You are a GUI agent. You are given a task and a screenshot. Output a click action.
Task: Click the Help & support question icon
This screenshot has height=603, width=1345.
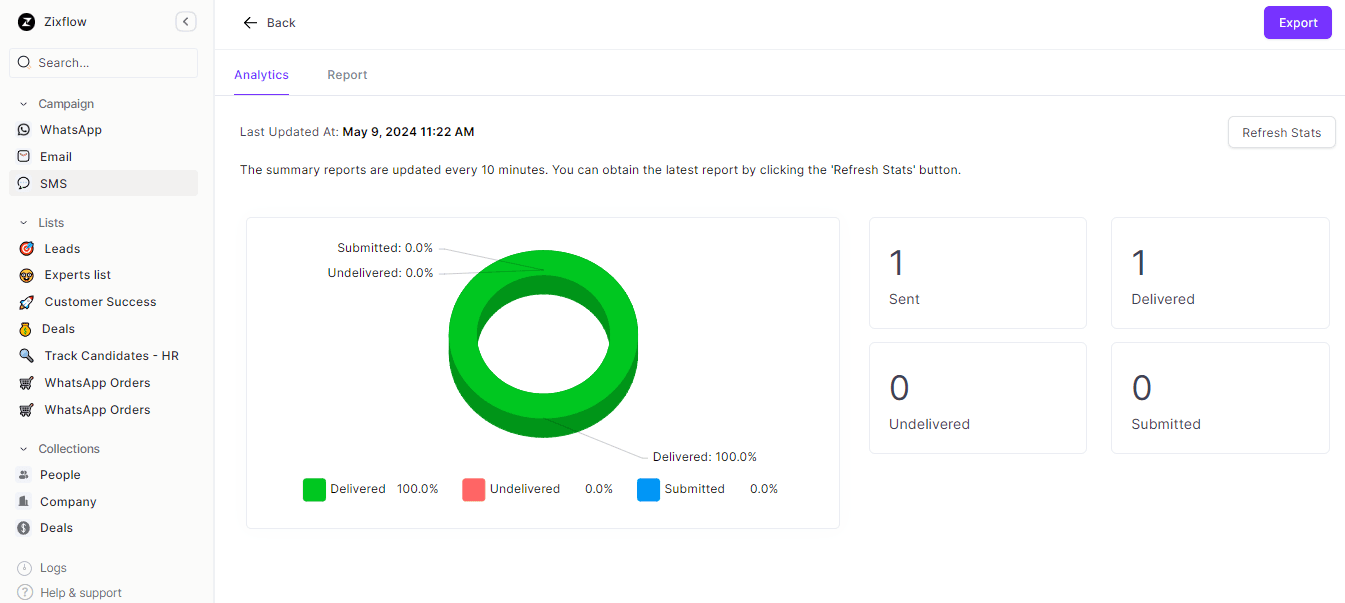(x=25, y=592)
